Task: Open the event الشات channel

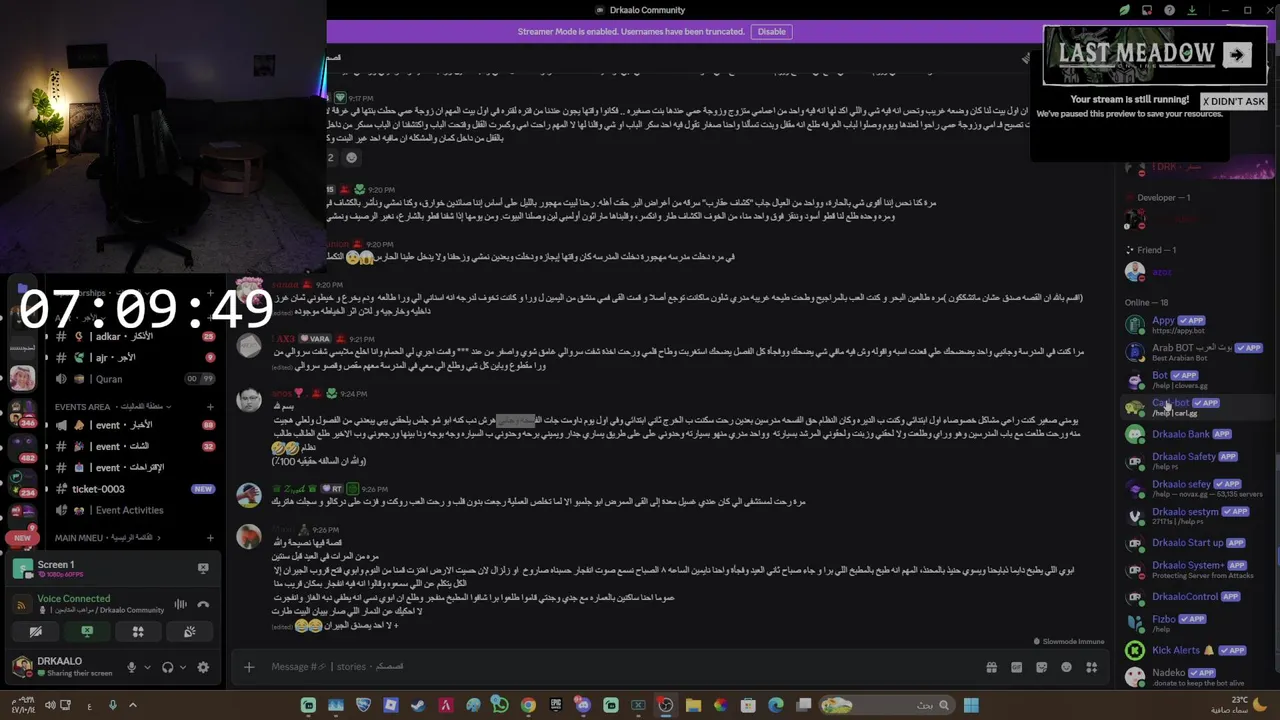Action: coord(136,446)
